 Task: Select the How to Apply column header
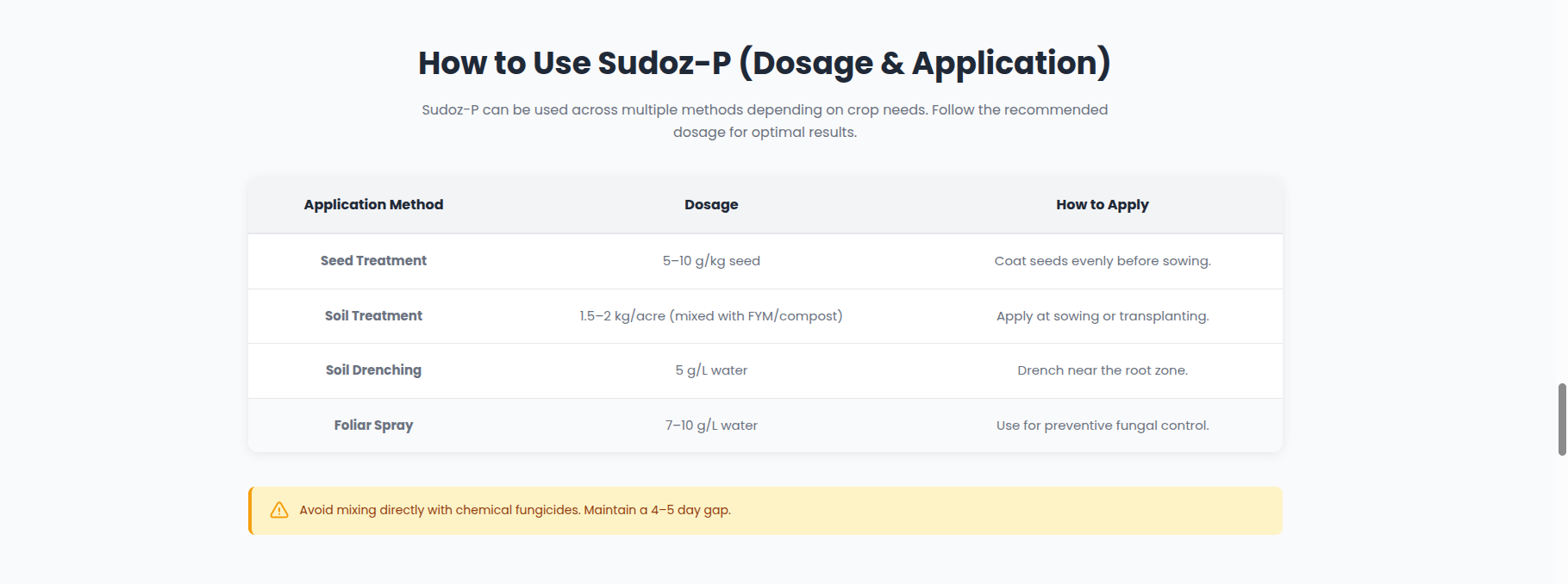(x=1103, y=205)
